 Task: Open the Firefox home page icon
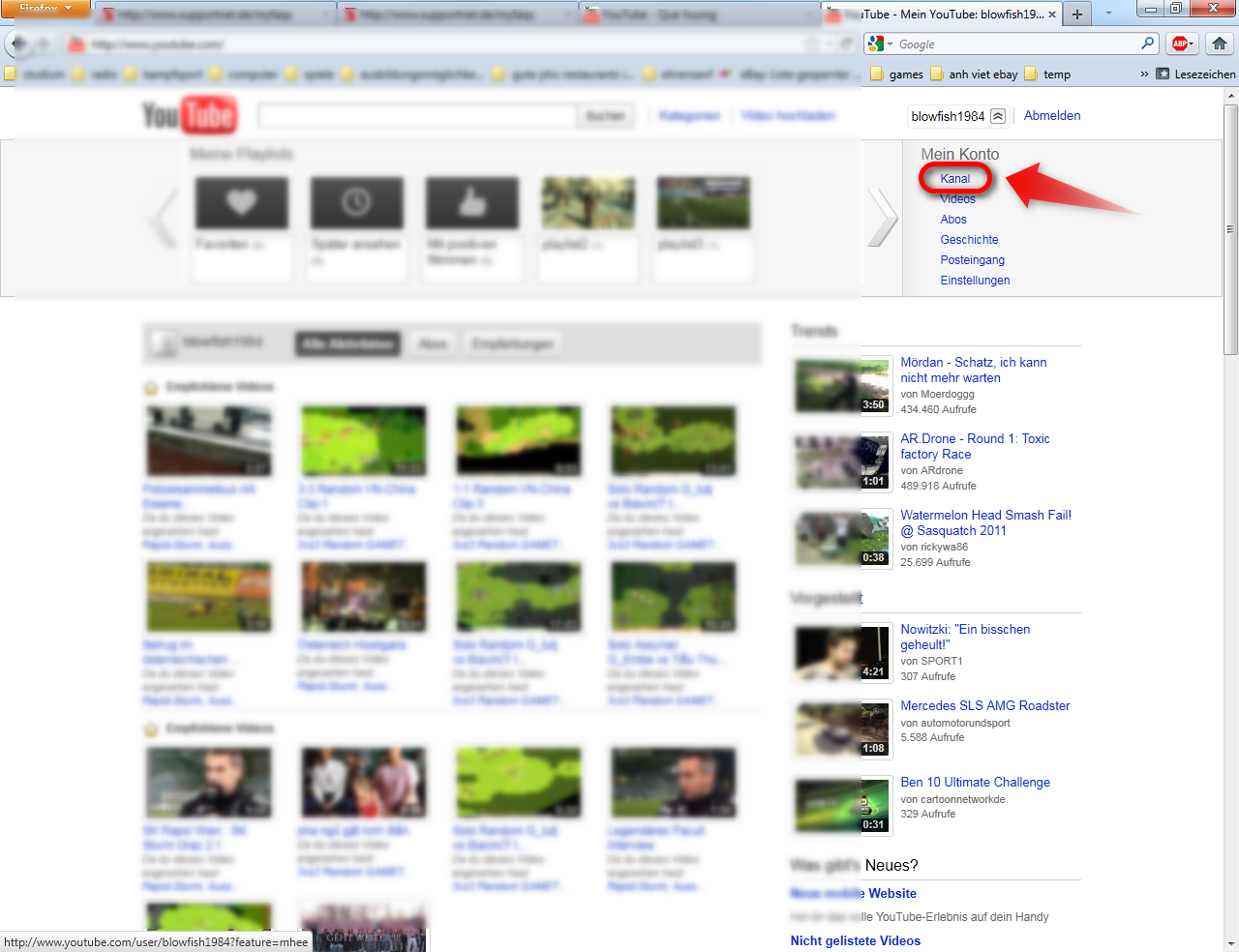coord(1219,44)
